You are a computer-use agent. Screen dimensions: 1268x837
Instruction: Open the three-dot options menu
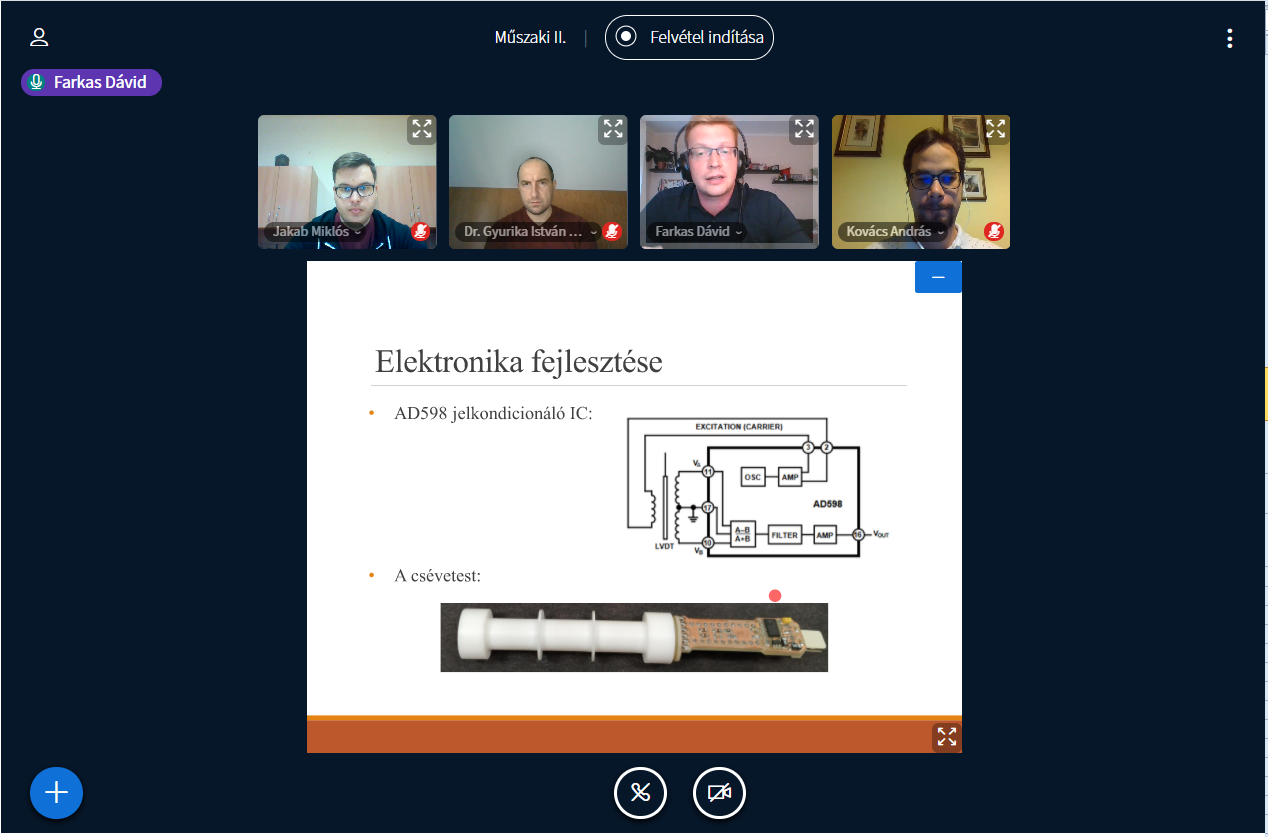[x=1229, y=38]
